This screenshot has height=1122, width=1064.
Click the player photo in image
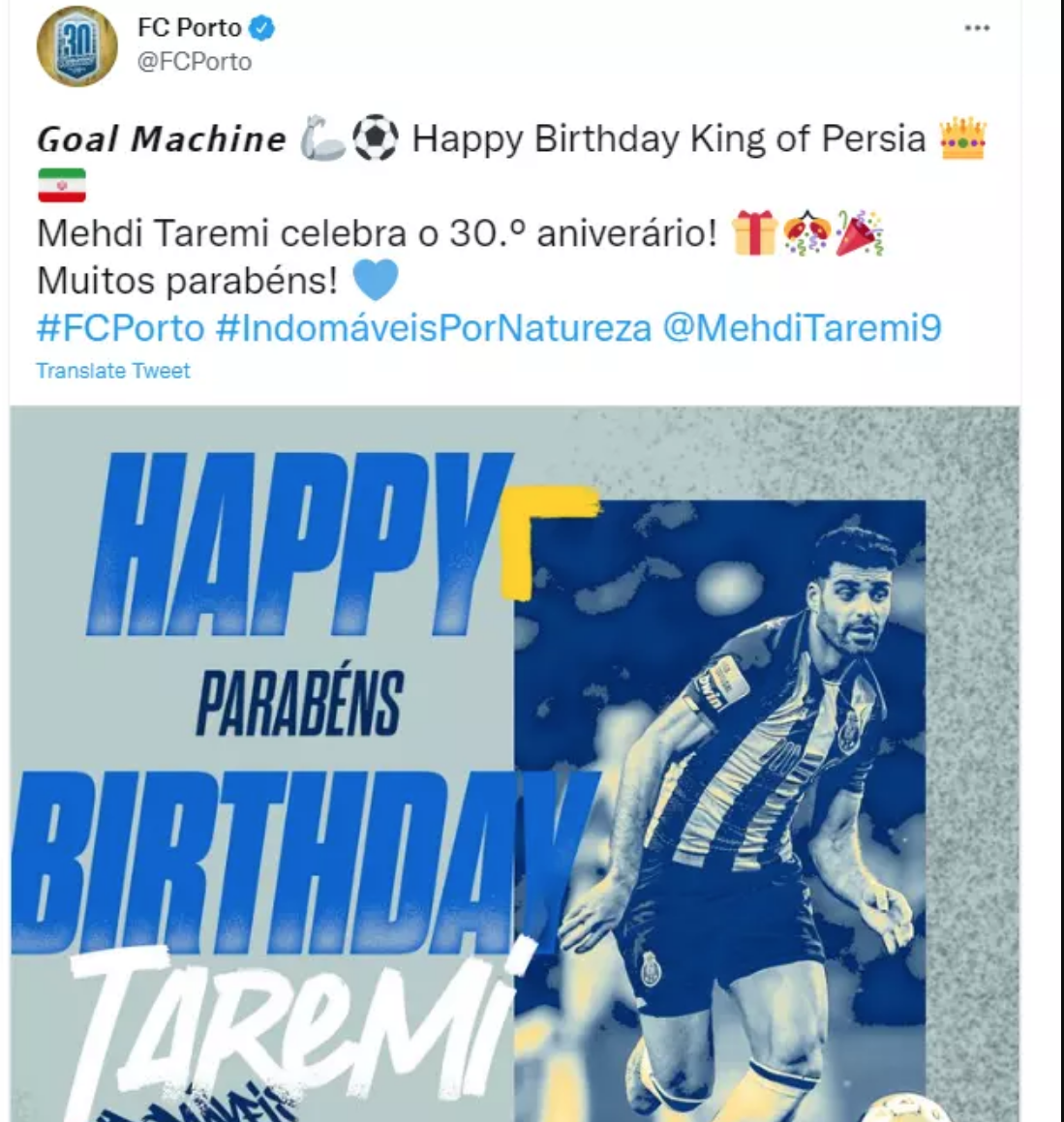720,810
